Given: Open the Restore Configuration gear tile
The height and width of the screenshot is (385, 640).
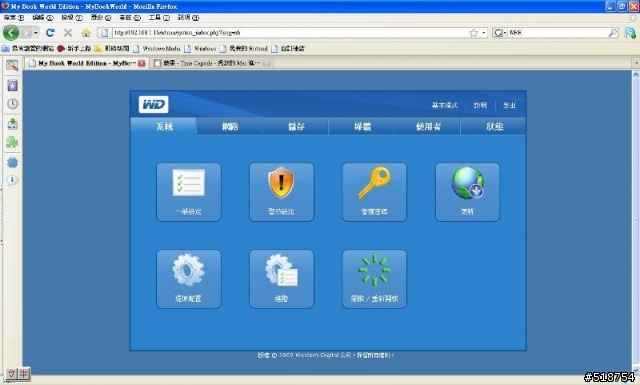Looking at the screenshot, I should coord(189,279).
